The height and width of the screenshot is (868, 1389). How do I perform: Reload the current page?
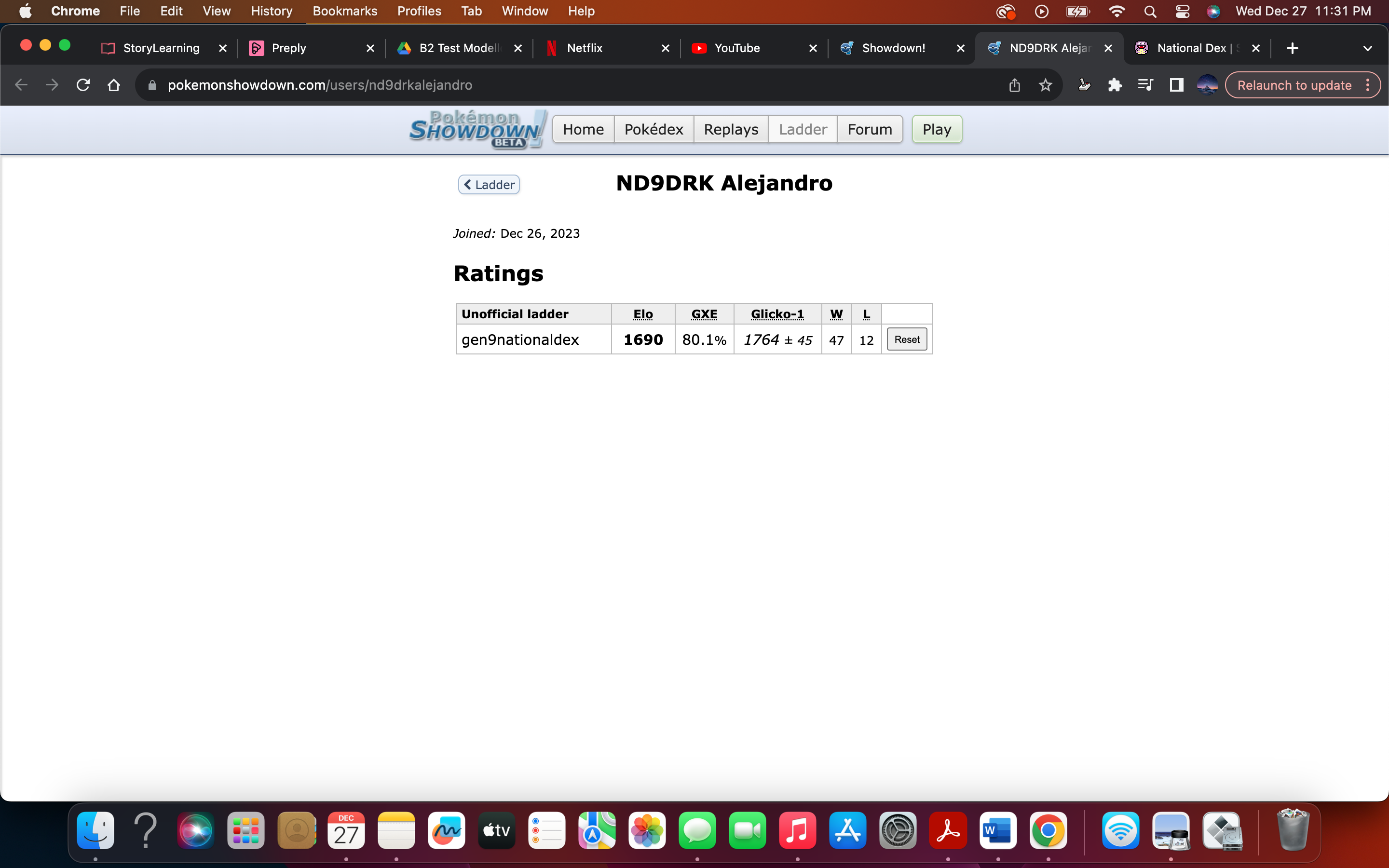point(83,85)
